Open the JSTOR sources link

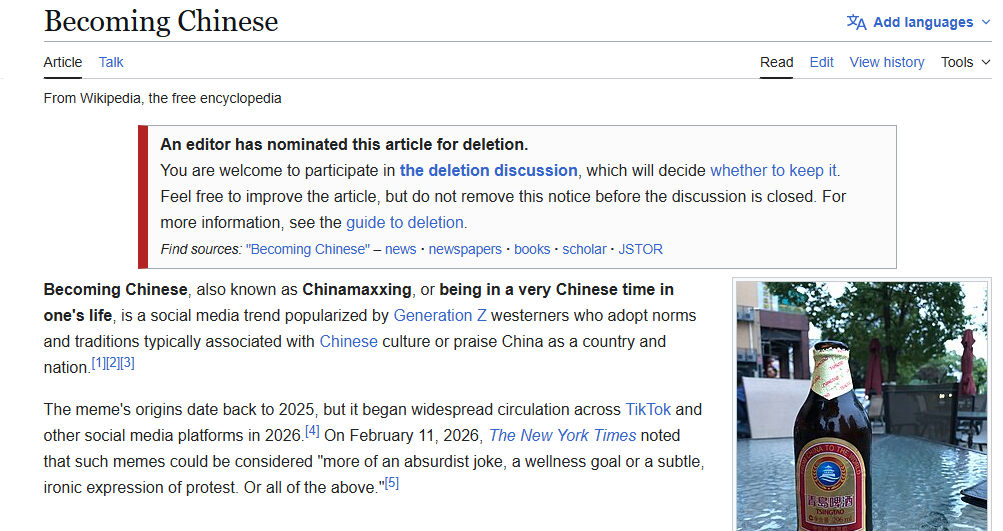coord(640,249)
